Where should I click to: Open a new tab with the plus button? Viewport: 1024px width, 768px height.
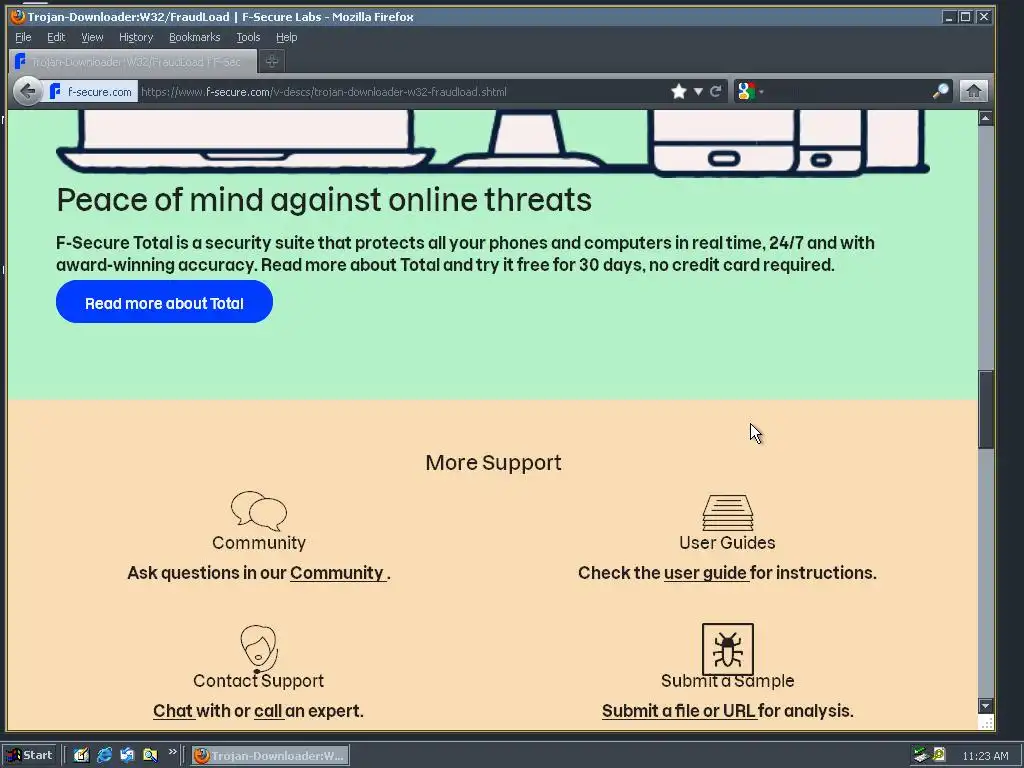pyautogui.click(x=272, y=61)
